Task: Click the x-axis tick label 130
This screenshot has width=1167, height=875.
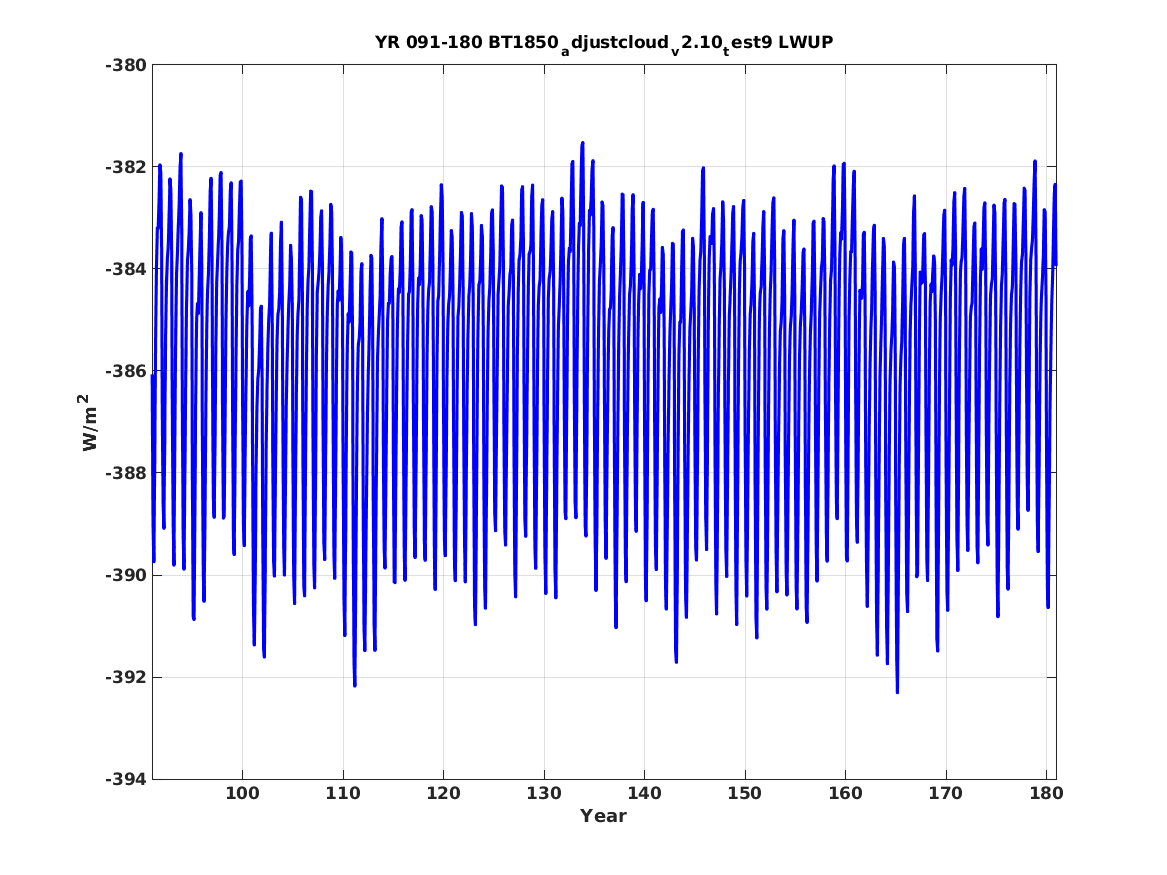Action: point(544,793)
